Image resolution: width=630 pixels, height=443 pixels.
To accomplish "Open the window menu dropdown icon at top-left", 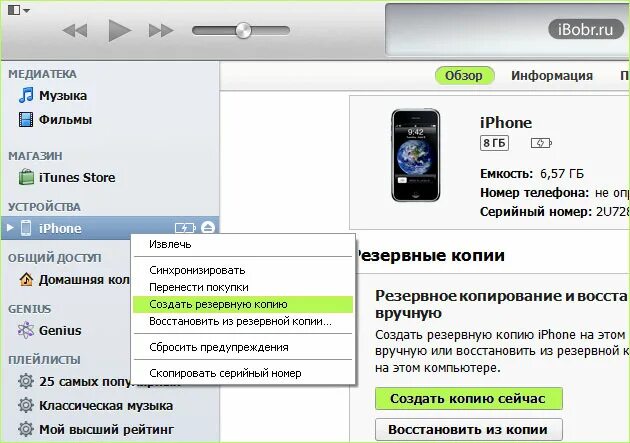I will point(18,10).
